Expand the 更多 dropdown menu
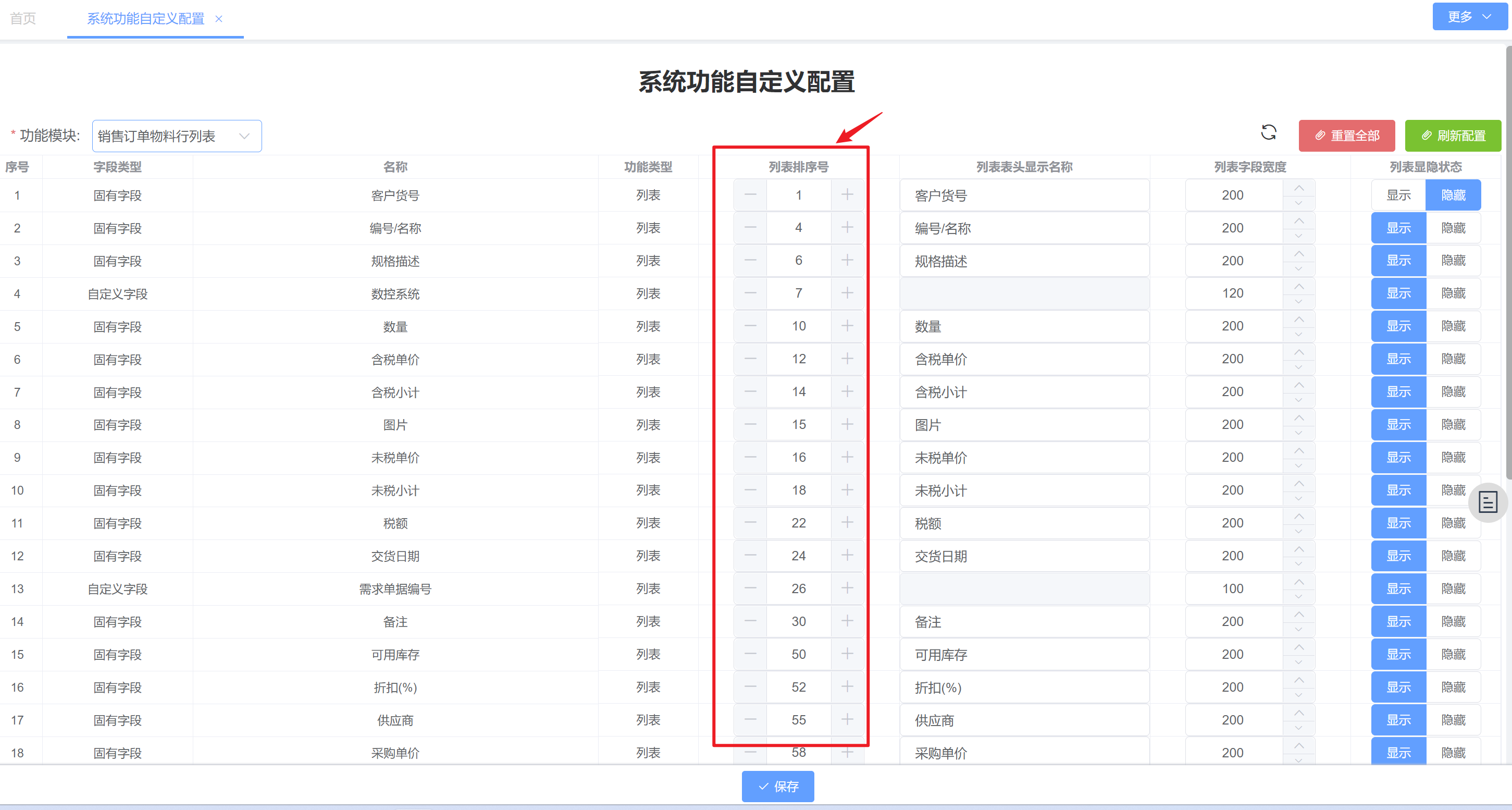Viewport: 1512px width, 810px height. click(x=1469, y=17)
